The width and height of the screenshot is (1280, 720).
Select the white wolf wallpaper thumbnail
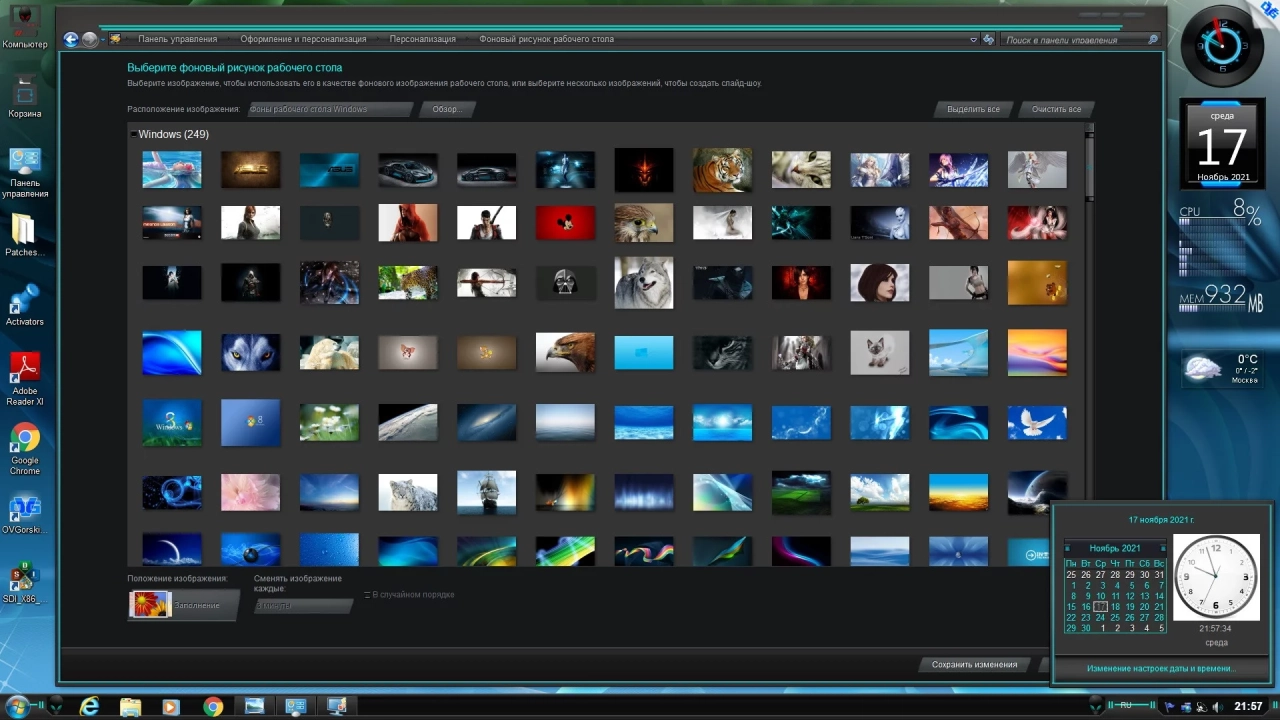pyautogui.click(x=643, y=282)
